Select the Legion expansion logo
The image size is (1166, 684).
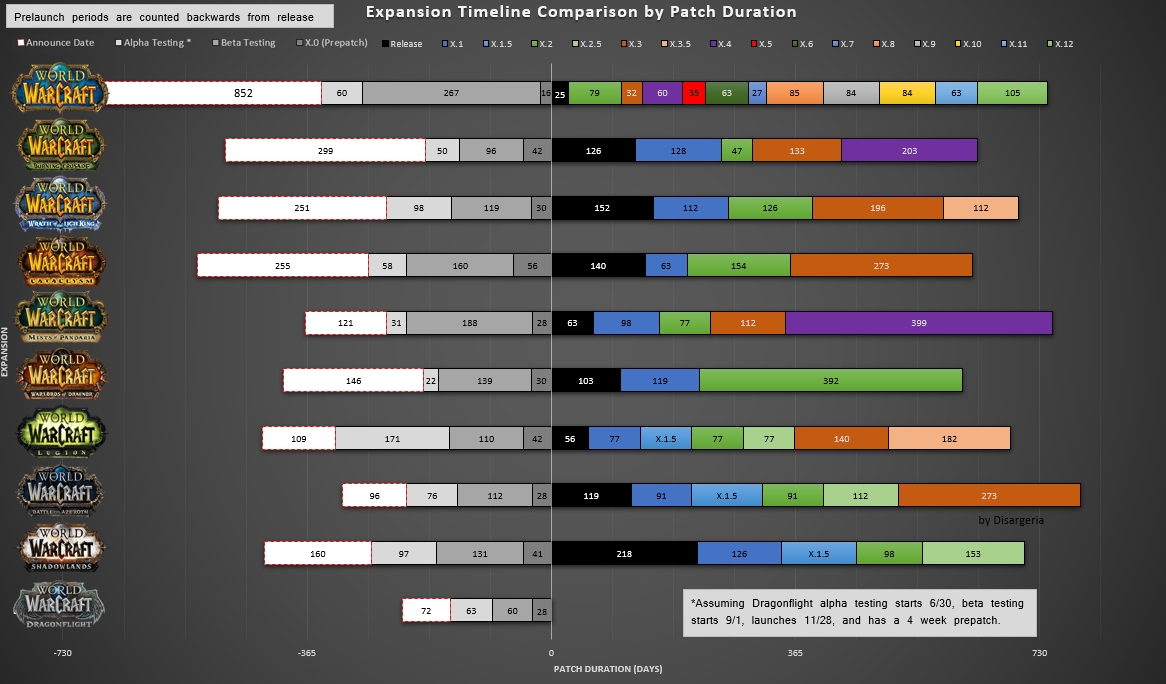click(x=61, y=436)
